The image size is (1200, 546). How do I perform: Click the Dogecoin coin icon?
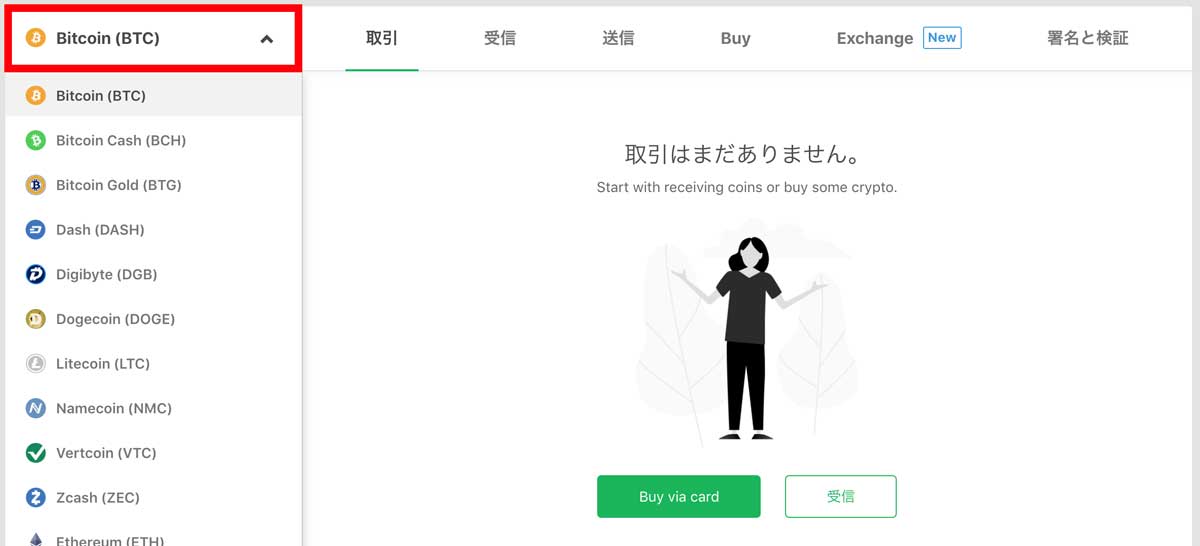[x=36, y=319]
